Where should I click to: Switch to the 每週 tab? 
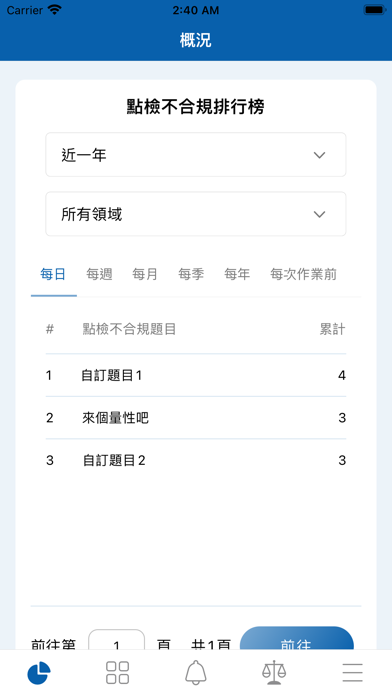99,274
